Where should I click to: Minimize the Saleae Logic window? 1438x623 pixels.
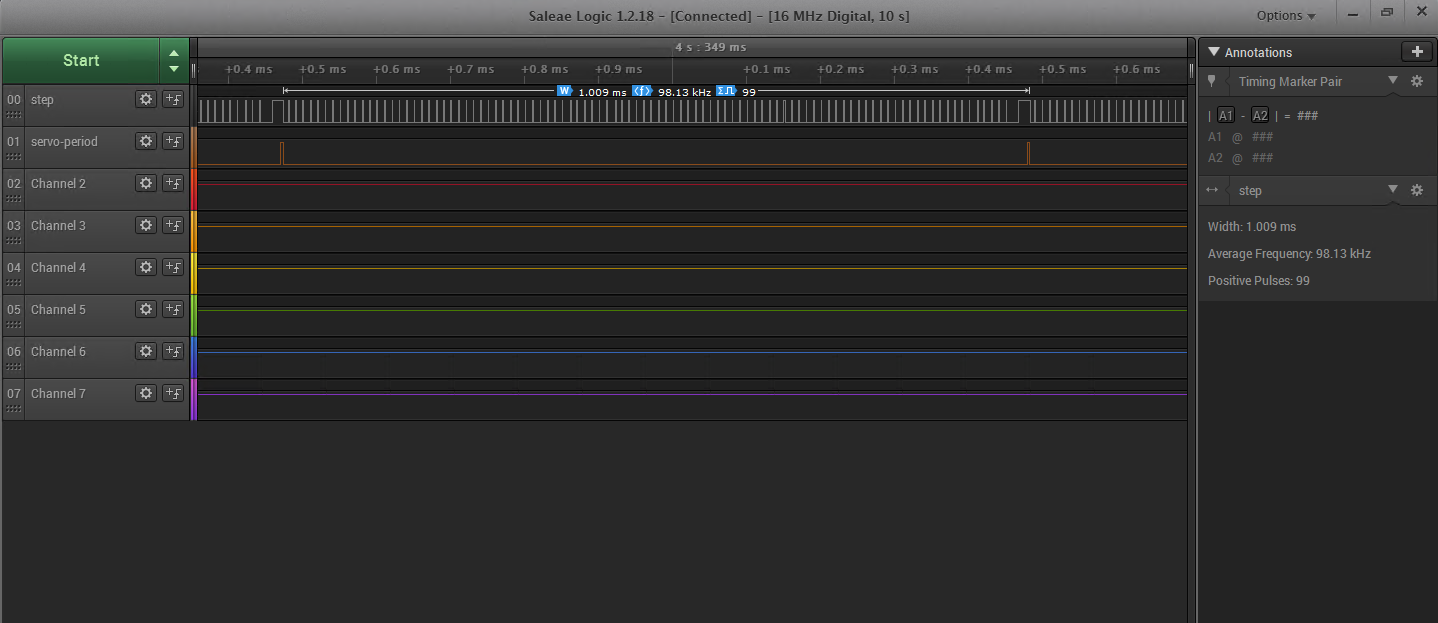coord(1353,14)
